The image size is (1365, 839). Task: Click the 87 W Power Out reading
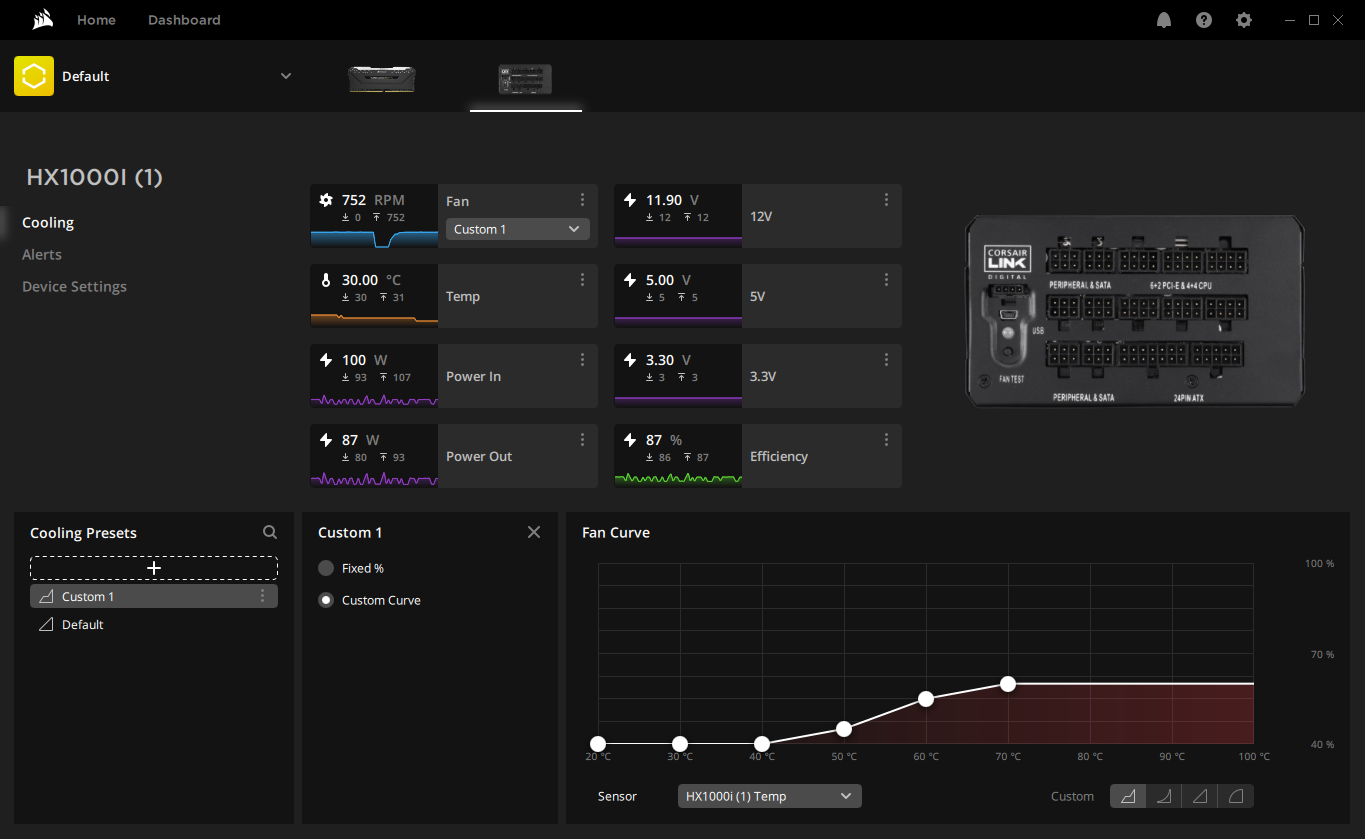(361, 440)
